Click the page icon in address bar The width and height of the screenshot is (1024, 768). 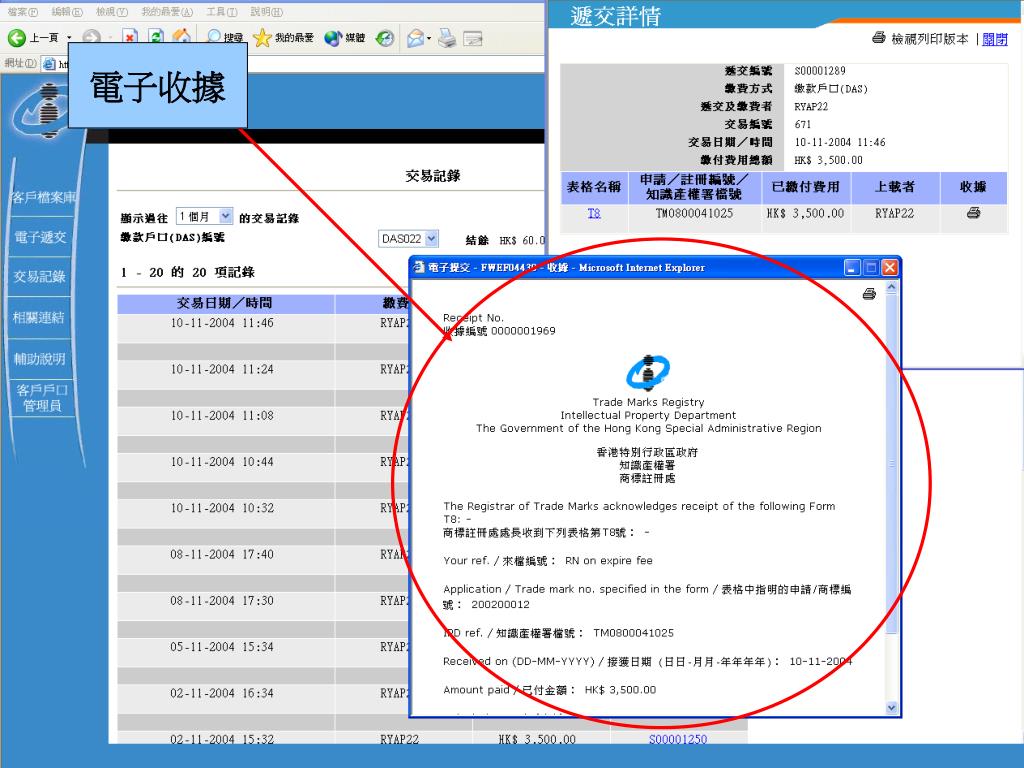tap(49, 63)
